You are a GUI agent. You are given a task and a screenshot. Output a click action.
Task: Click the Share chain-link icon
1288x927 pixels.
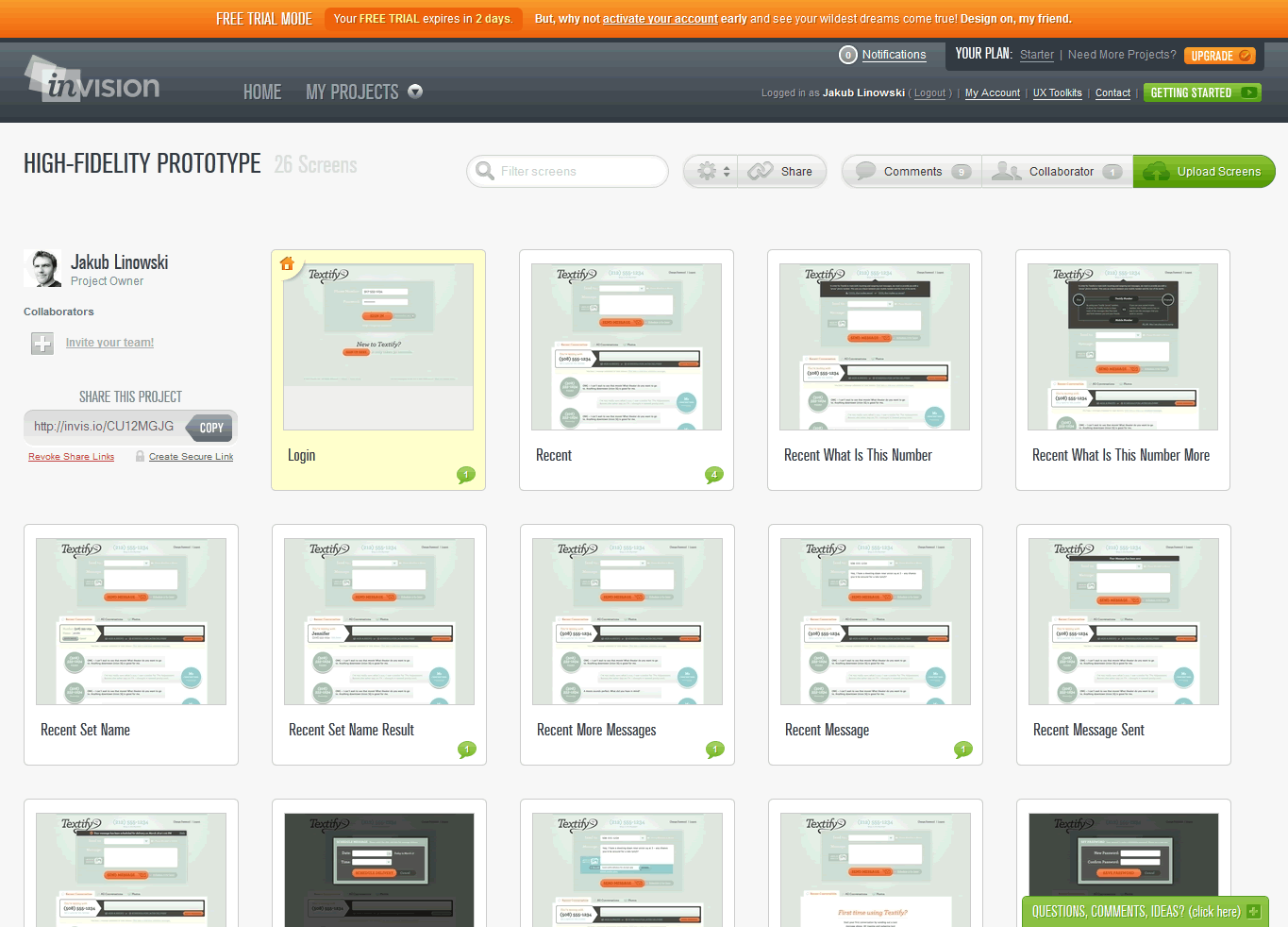tap(759, 171)
